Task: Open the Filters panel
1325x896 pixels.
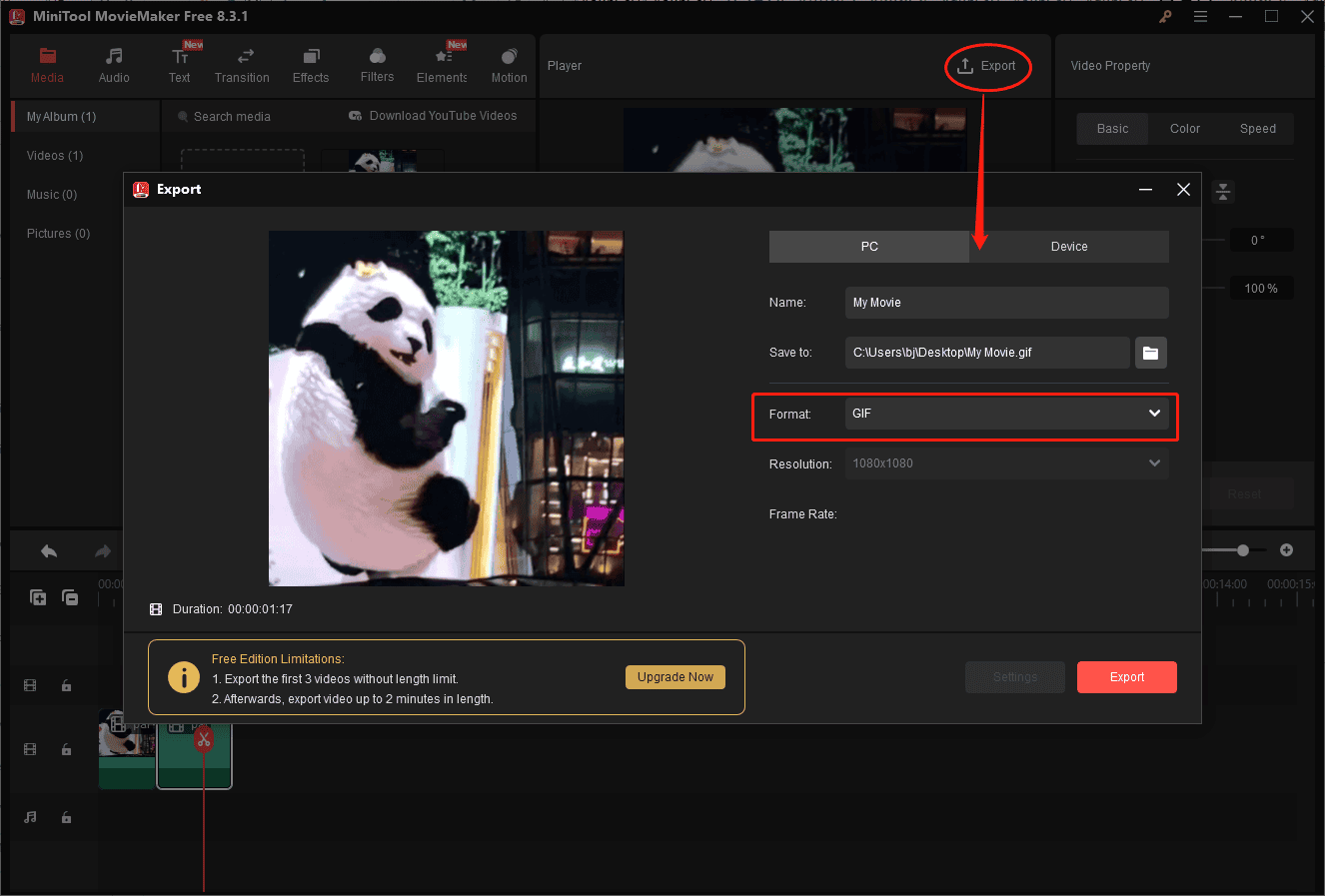Action: (x=377, y=64)
